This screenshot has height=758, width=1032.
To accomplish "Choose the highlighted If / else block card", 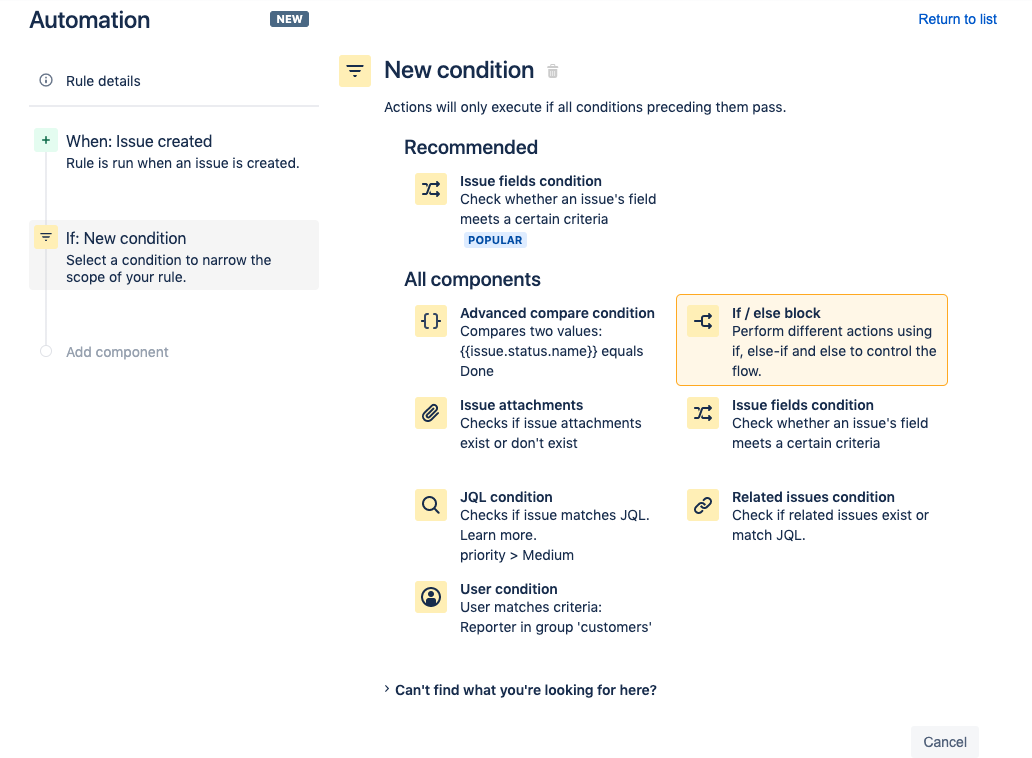I will [x=811, y=340].
